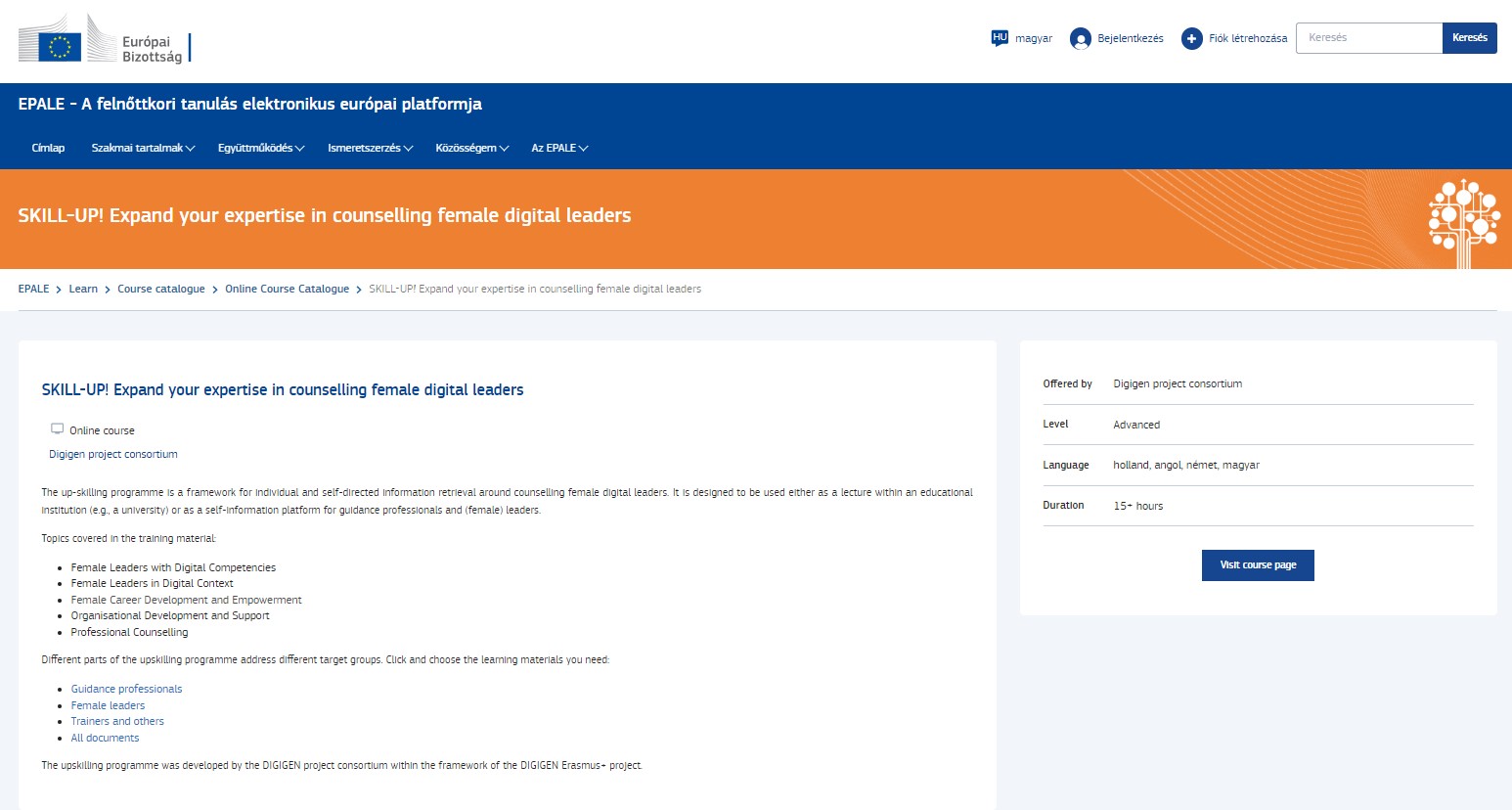The width and height of the screenshot is (1512, 810).
Task: Click the 15+ hours duration value
Action: point(1138,506)
